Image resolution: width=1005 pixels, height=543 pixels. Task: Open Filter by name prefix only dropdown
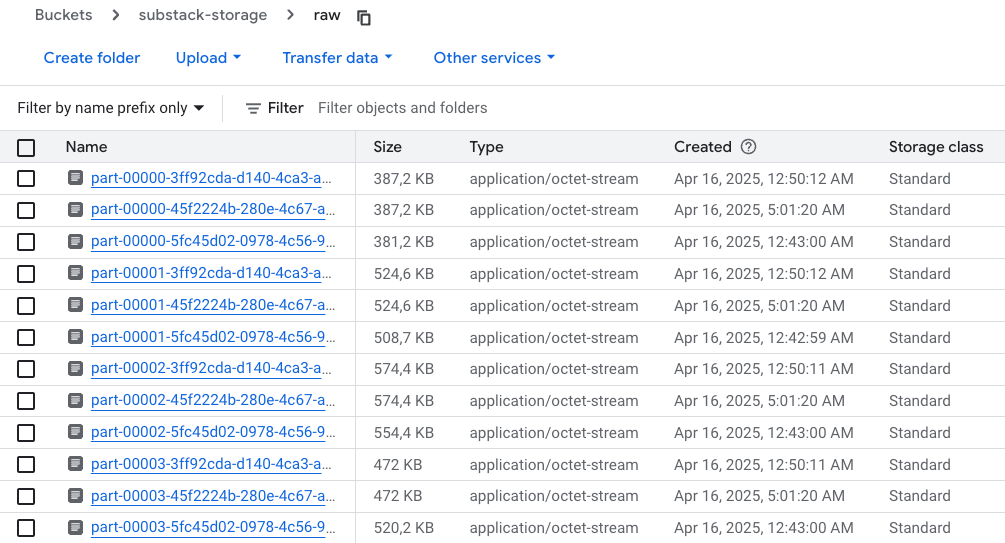tap(110, 108)
